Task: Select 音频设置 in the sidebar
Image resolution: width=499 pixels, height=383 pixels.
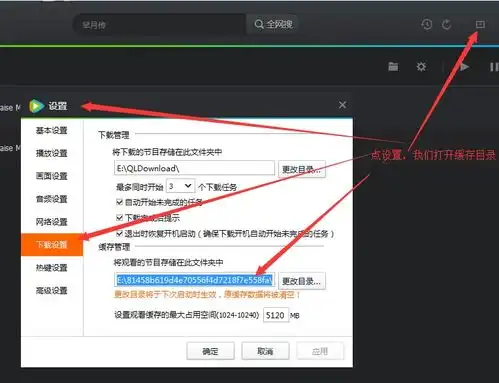Action: pyautogui.click(x=52, y=199)
